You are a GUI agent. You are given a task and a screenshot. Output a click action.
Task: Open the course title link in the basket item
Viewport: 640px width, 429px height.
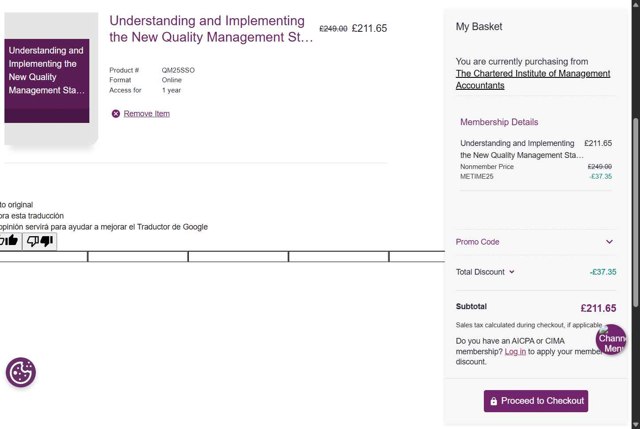pyautogui.click(x=211, y=29)
